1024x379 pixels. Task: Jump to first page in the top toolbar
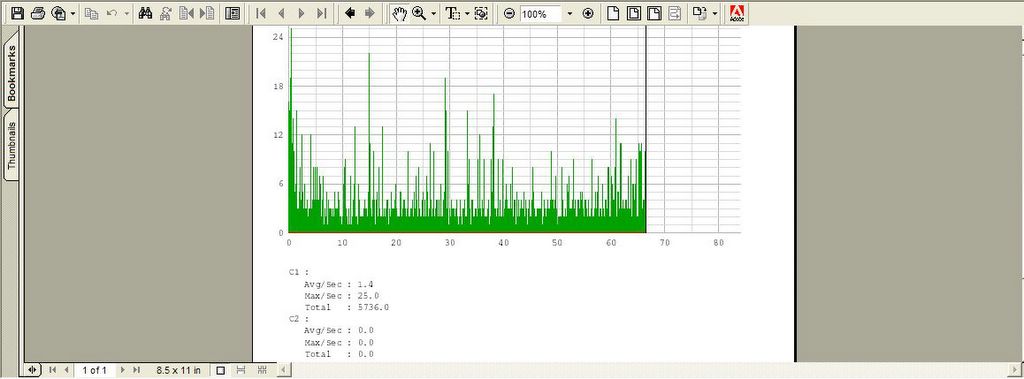[x=261, y=13]
